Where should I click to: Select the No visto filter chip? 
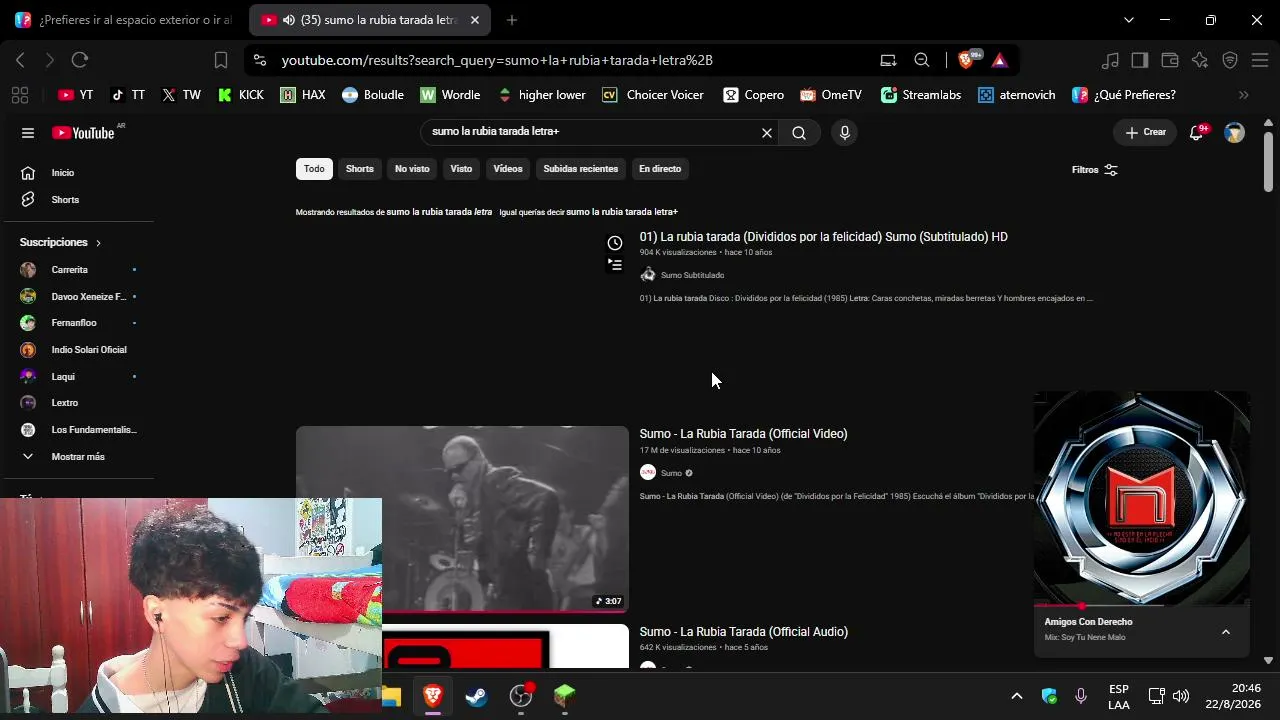click(412, 169)
